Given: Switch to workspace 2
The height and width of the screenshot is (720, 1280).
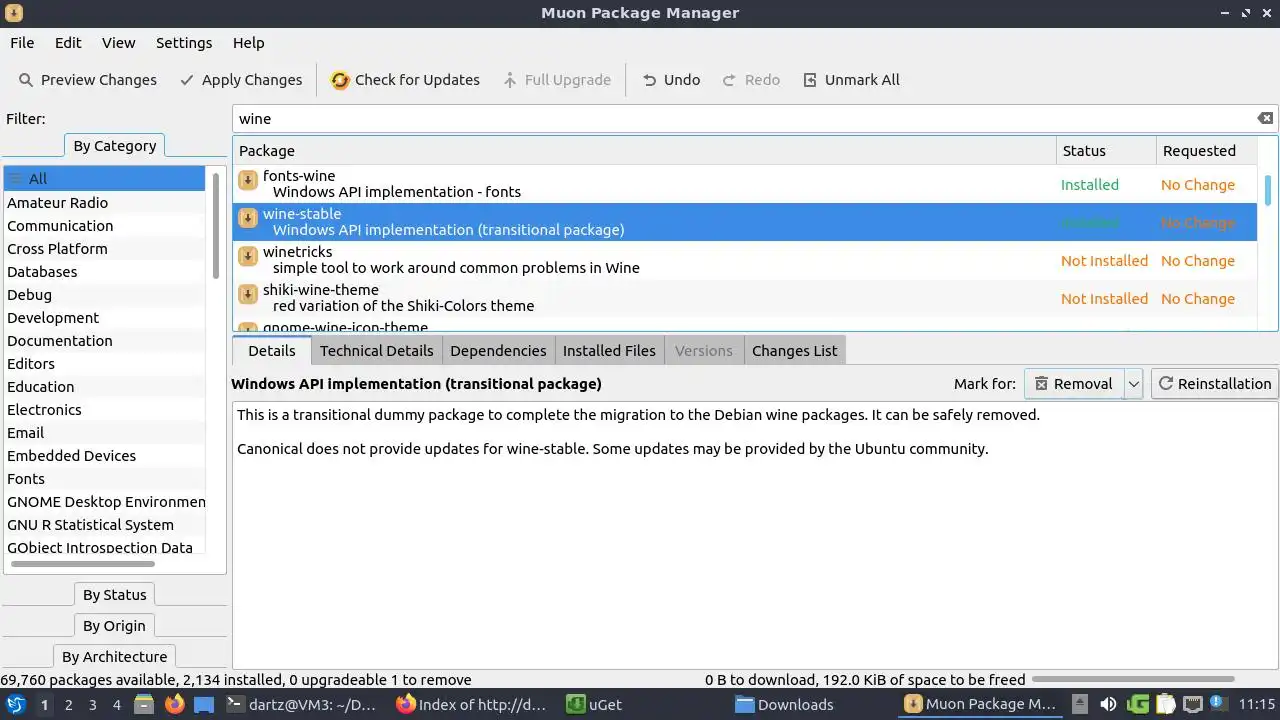Looking at the screenshot, I should pos(68,704).
